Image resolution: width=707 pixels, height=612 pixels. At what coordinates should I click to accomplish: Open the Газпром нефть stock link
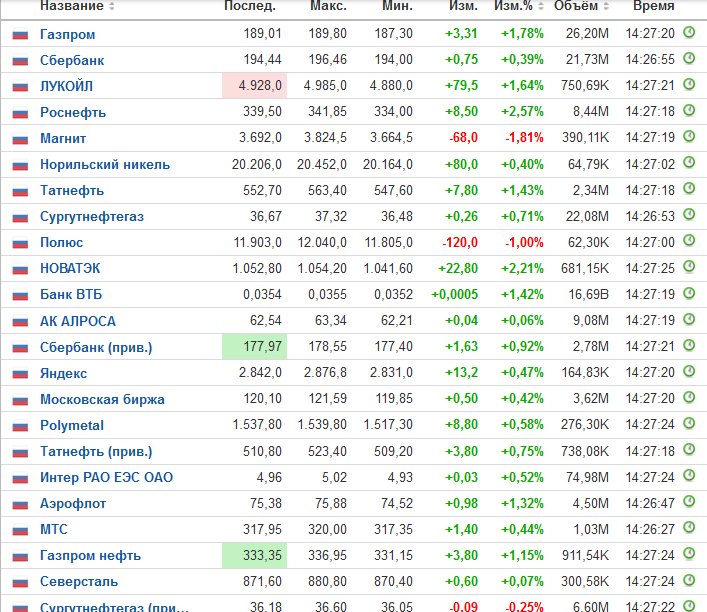pyautogui.click(x=91, y=556)
